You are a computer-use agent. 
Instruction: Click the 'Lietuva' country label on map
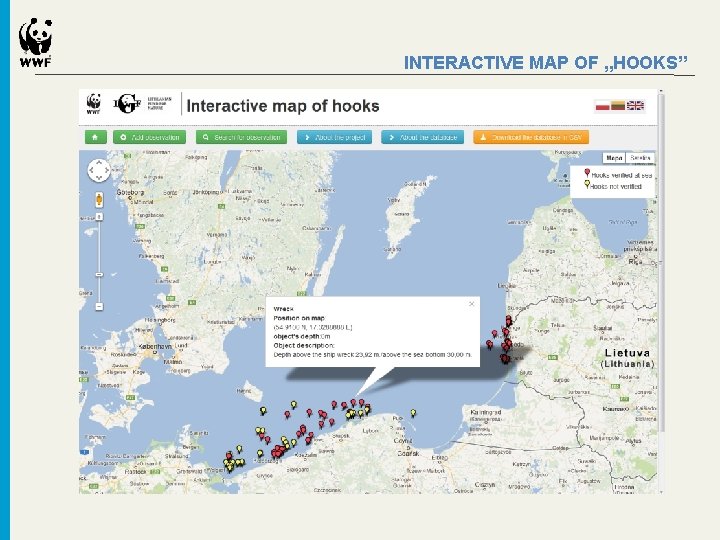(627, 353)
